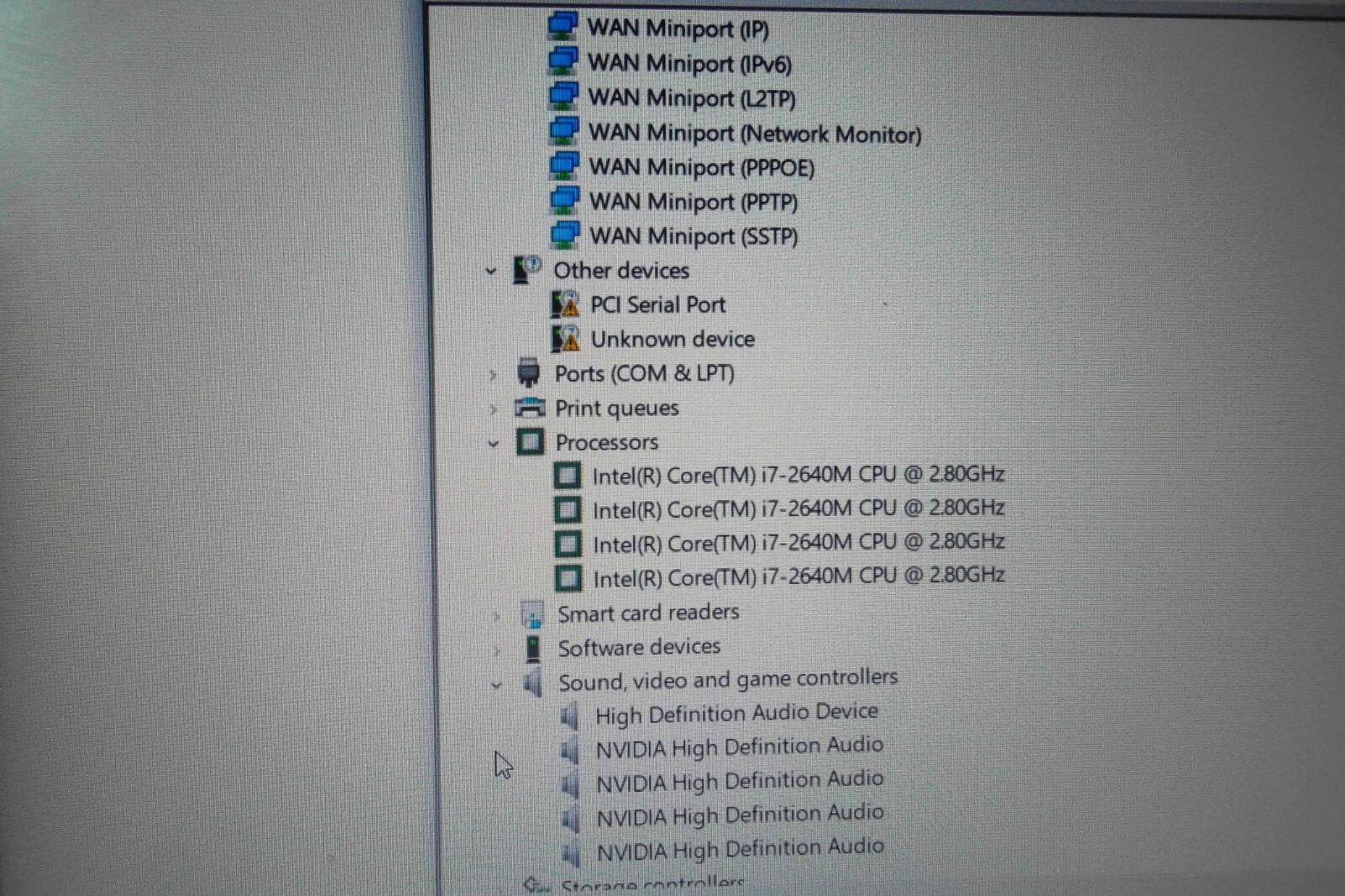Select 'WAN Miniport (Network Monitor)' label
The width and height of the screenshot is (1345, 896).
click(x=755, y=134)
